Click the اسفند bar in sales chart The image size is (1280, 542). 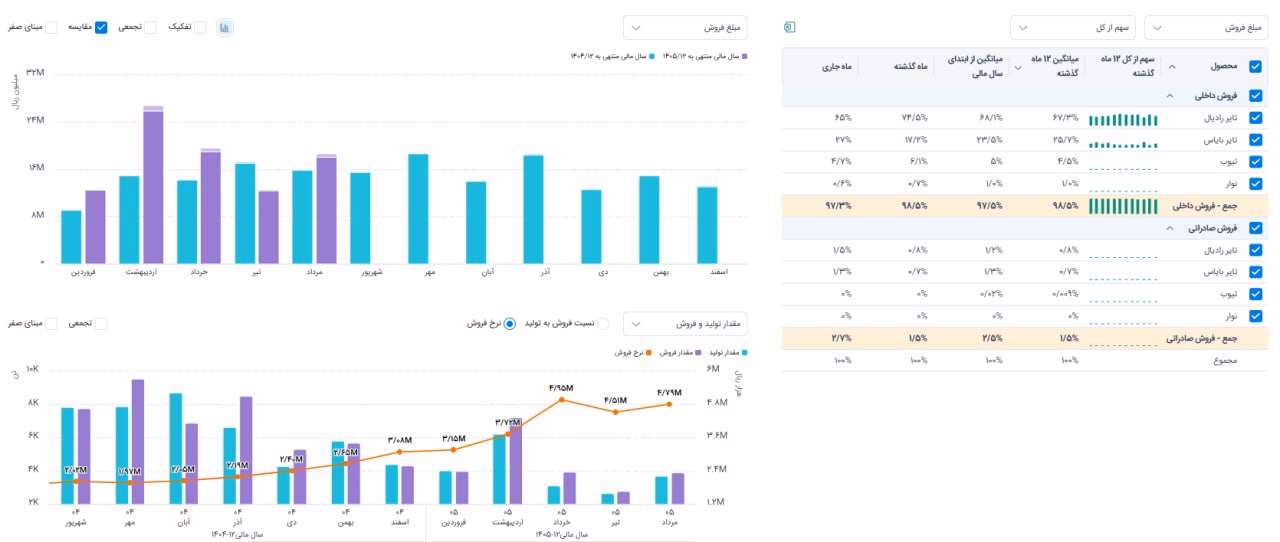[707, 225]
